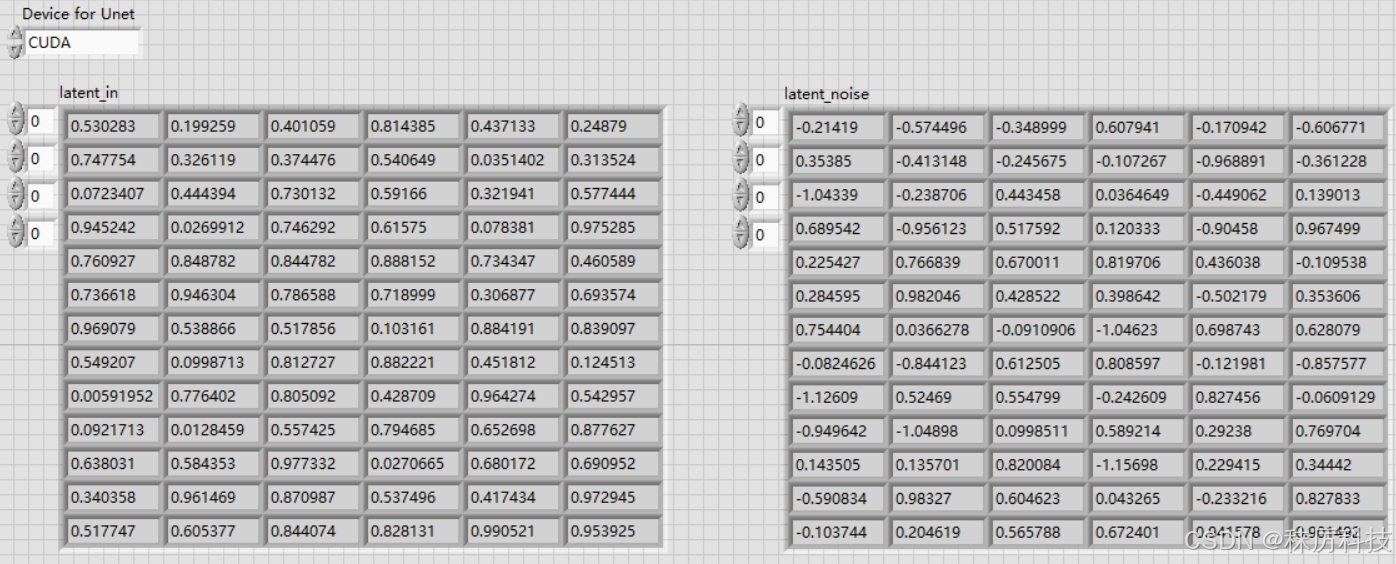Select latent_noise cell 0.98327

point(938,499)
